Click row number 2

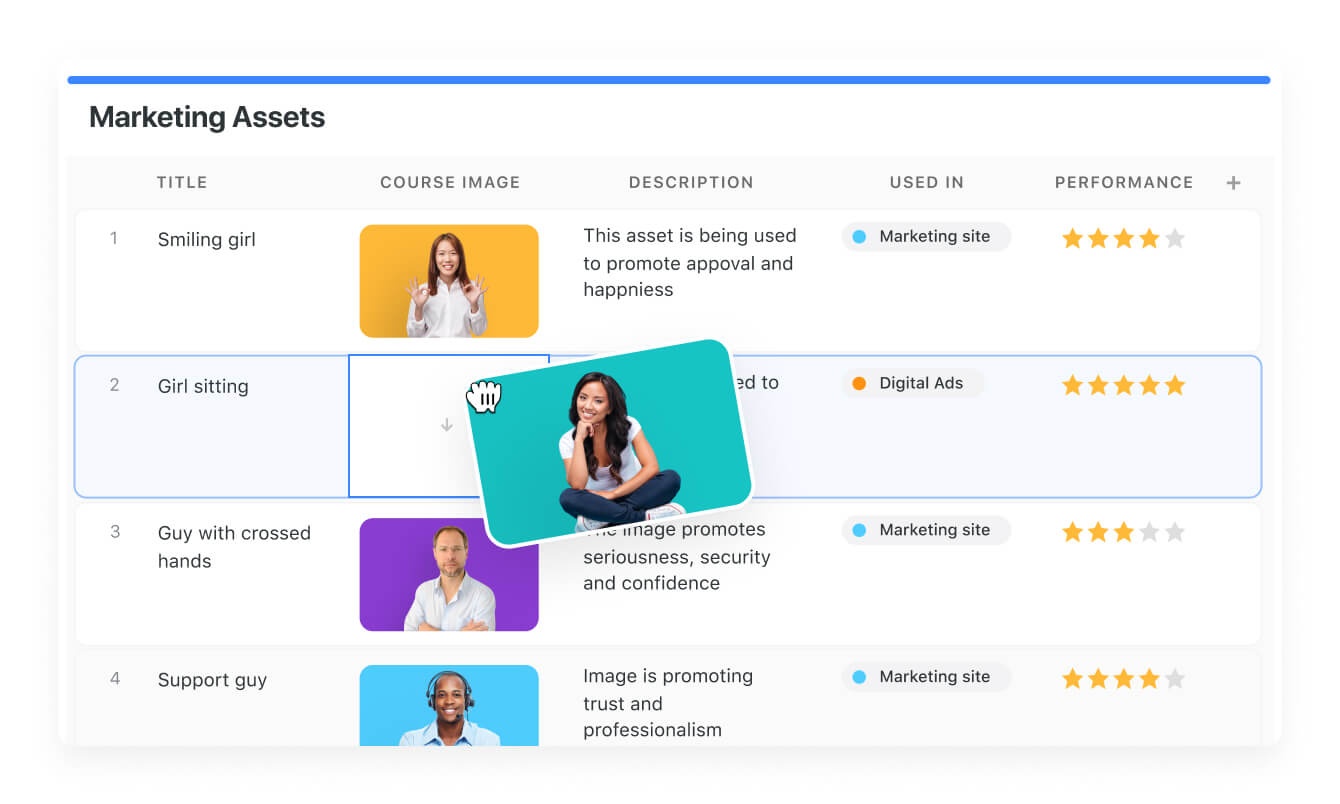click(x=114, y=385)
